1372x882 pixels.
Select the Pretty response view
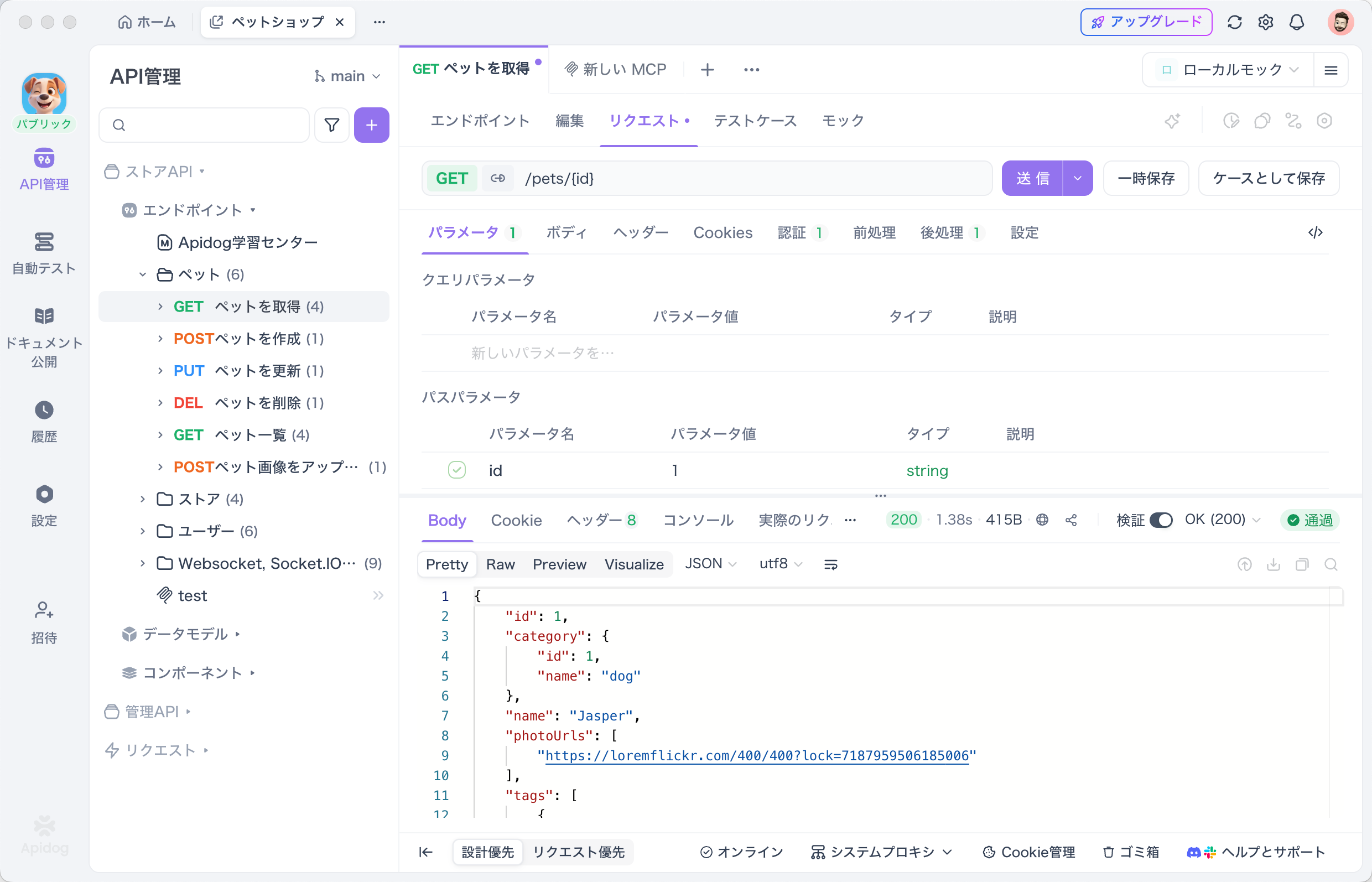click(446, 565)
